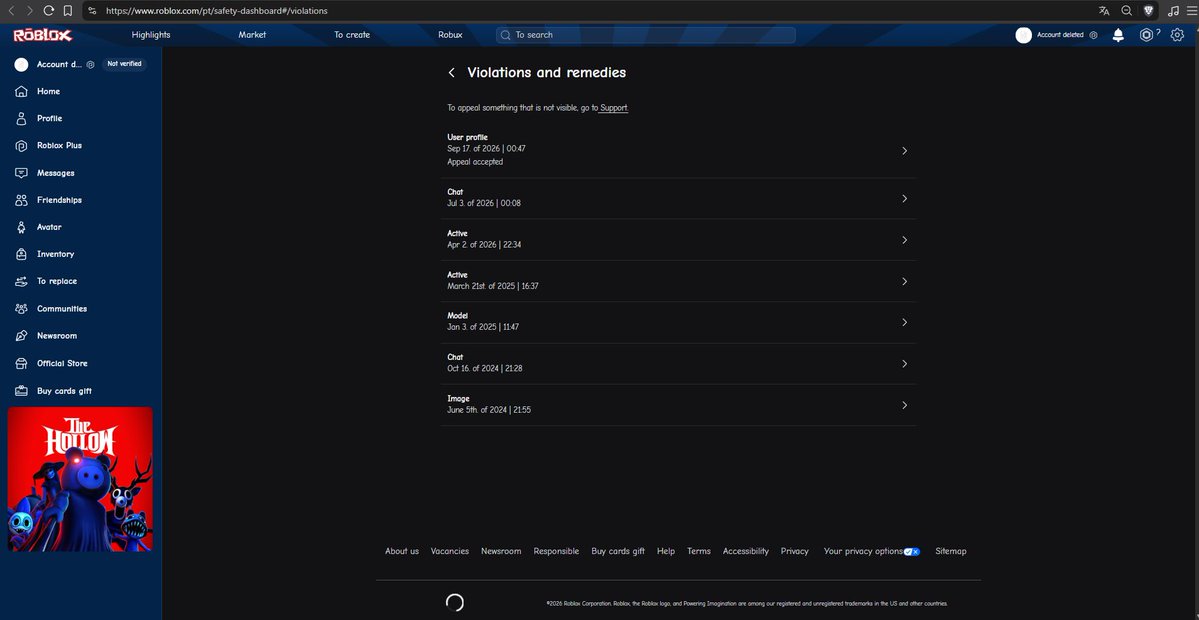Open the browser media control icon
This screenshot has height=620, width=1199.
tap(1174, 11)
